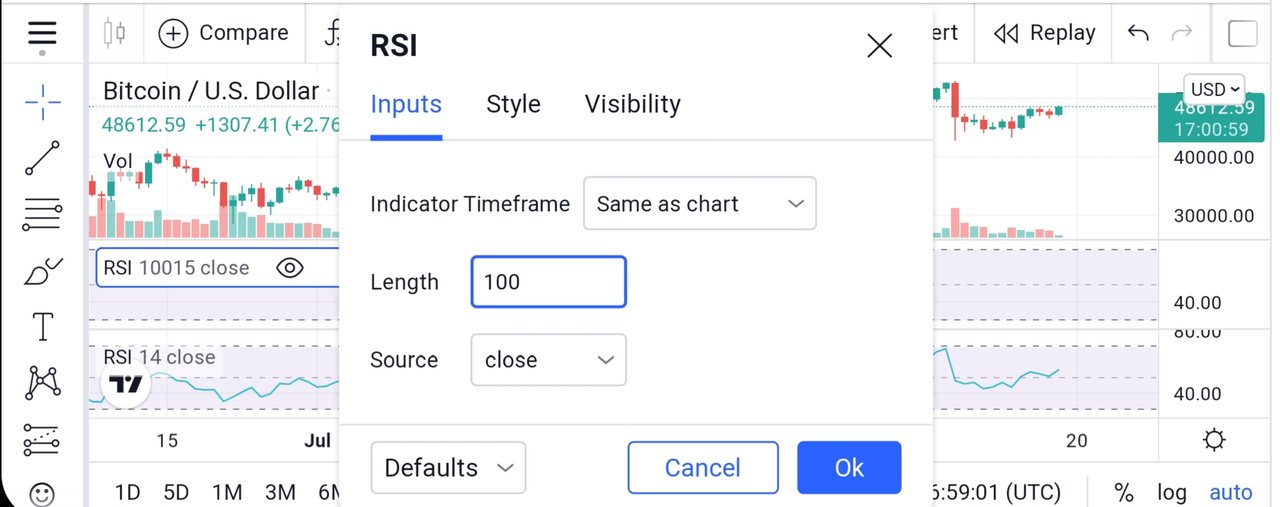Image resolution: width=1280 pixels, height=507 pixels.
Task: Open the XABCD pattern tool
Action: pyautogui.click(x=43, y=381)
